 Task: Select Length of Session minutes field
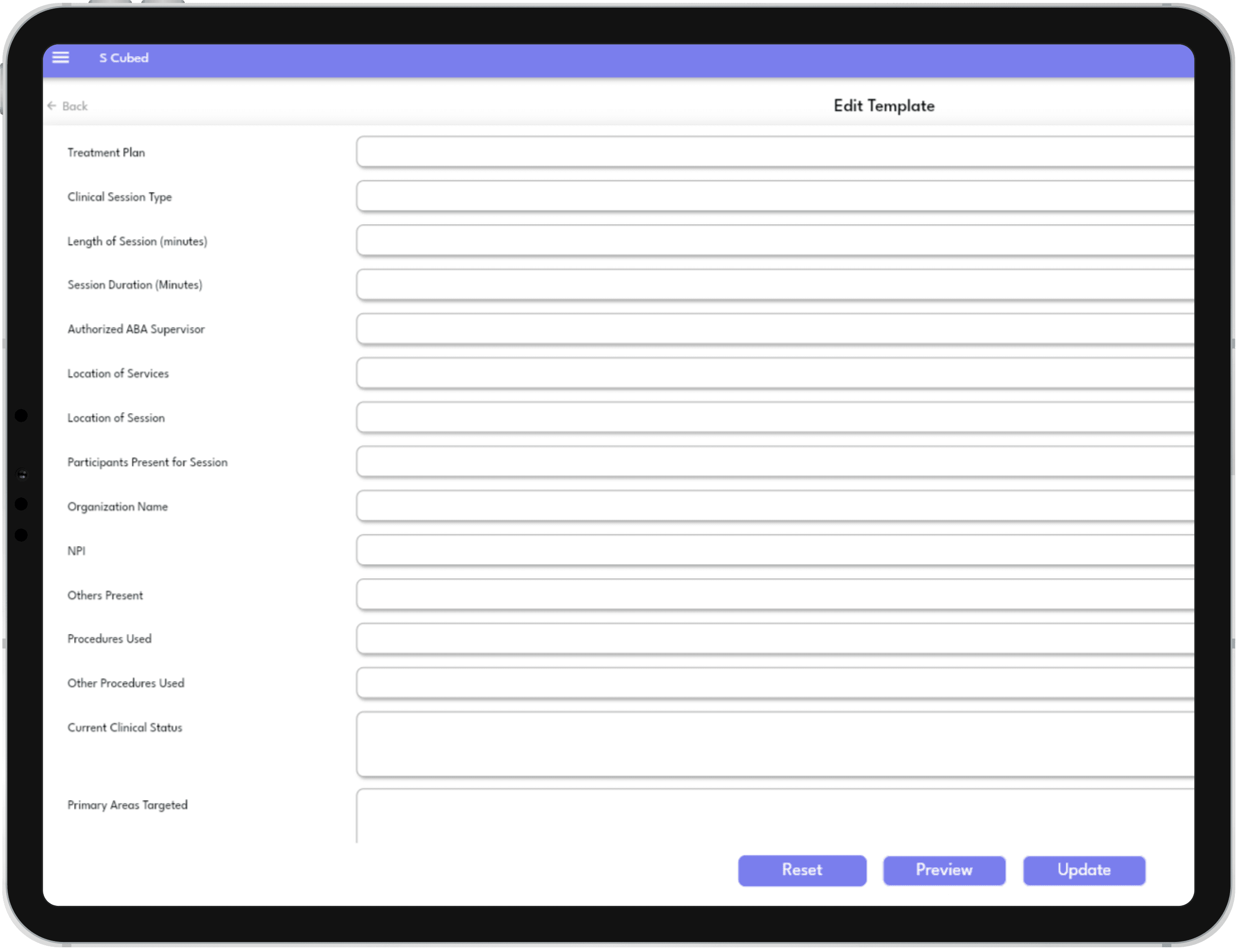click(x=774, y=240)
